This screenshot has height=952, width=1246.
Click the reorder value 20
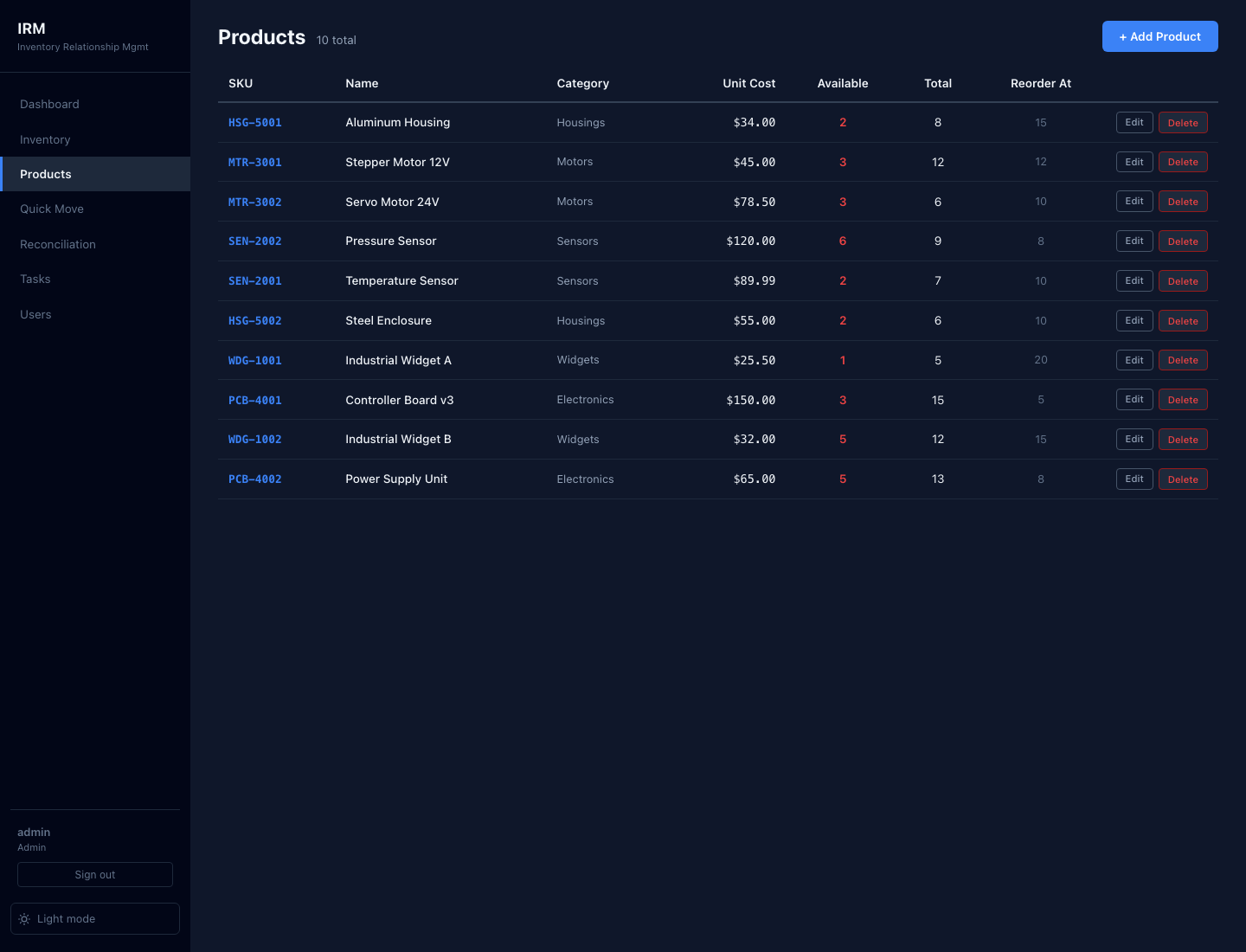[1041, 360]
